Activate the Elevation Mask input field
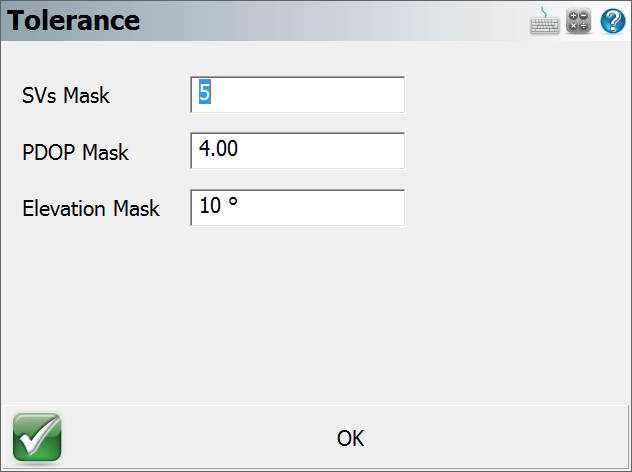 point(297,208)
